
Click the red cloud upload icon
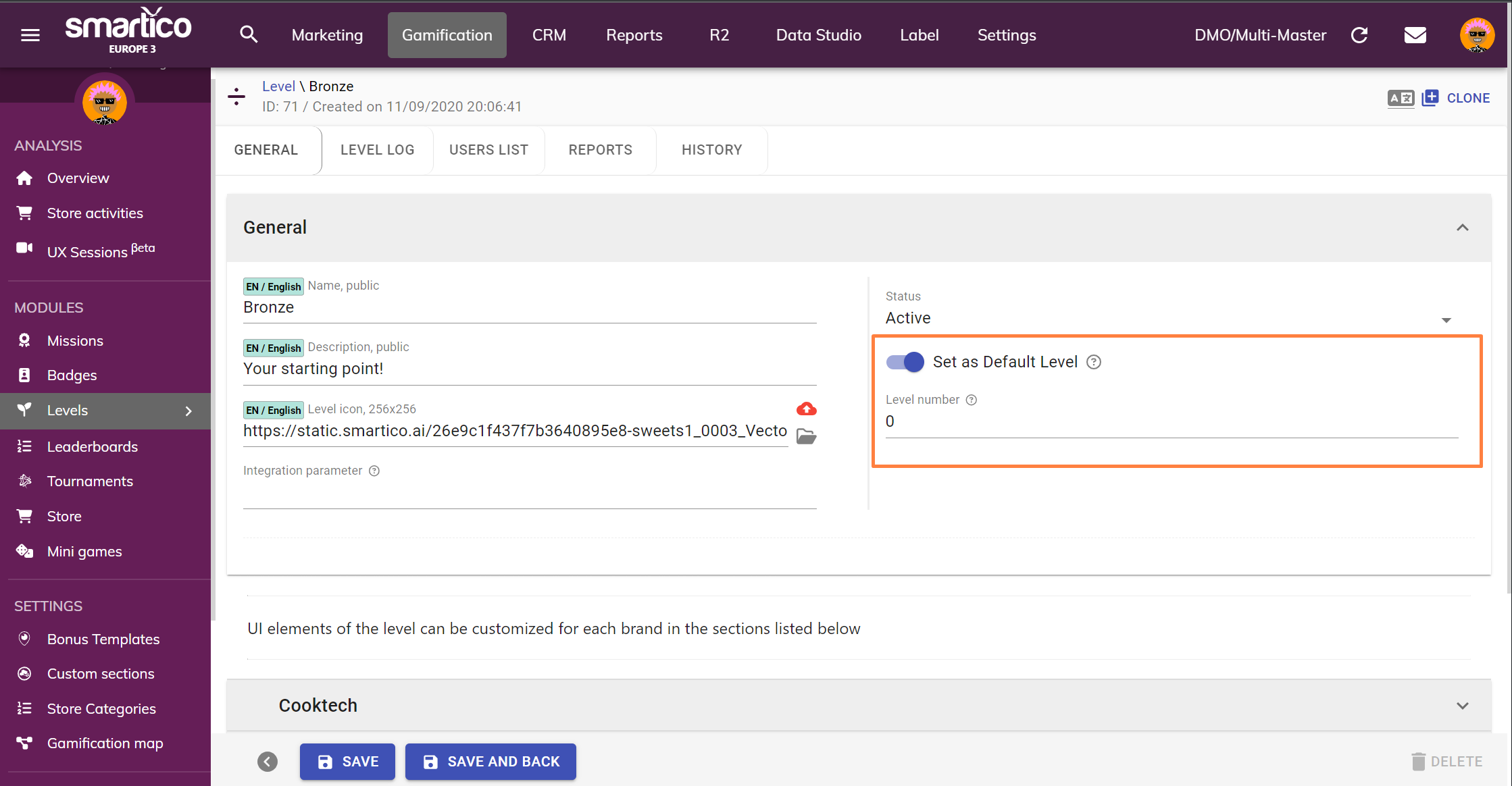pos(806,409)
